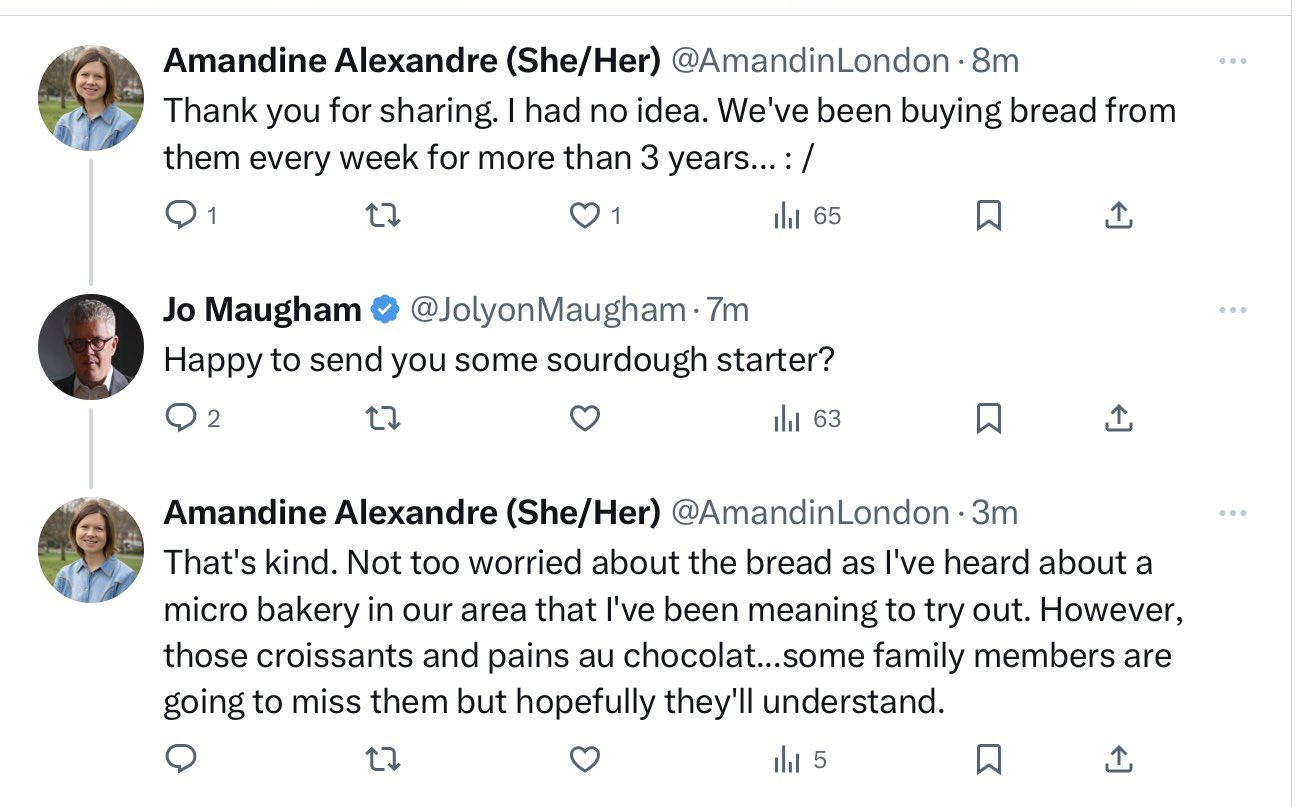Like Jo Maugham's sourdough starter tweet
Viewport: 1297px width, 807px height.
[585, 419]
